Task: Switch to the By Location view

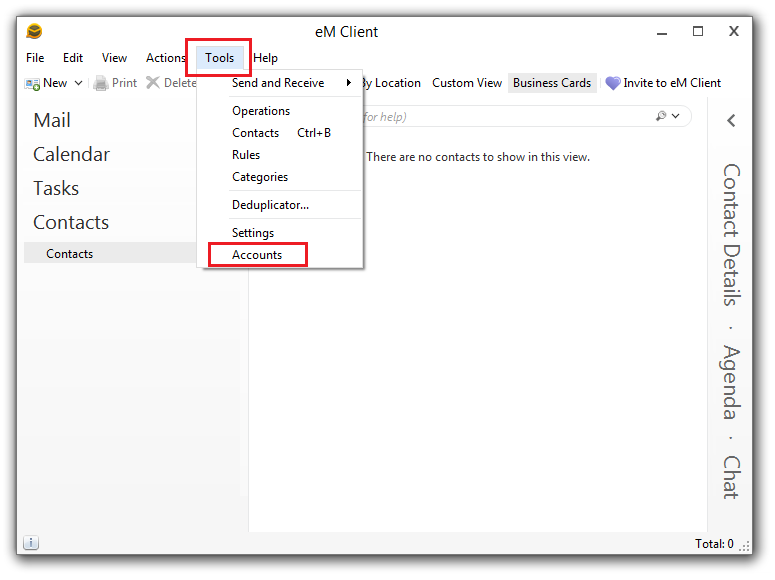Action: pyautogui.click(x=391, y=83)
